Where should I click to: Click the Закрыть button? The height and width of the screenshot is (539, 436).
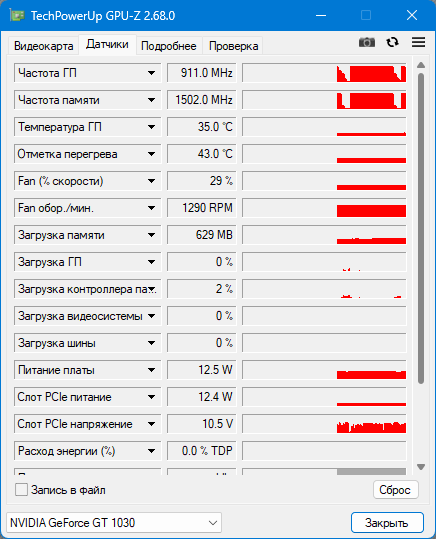387,523
